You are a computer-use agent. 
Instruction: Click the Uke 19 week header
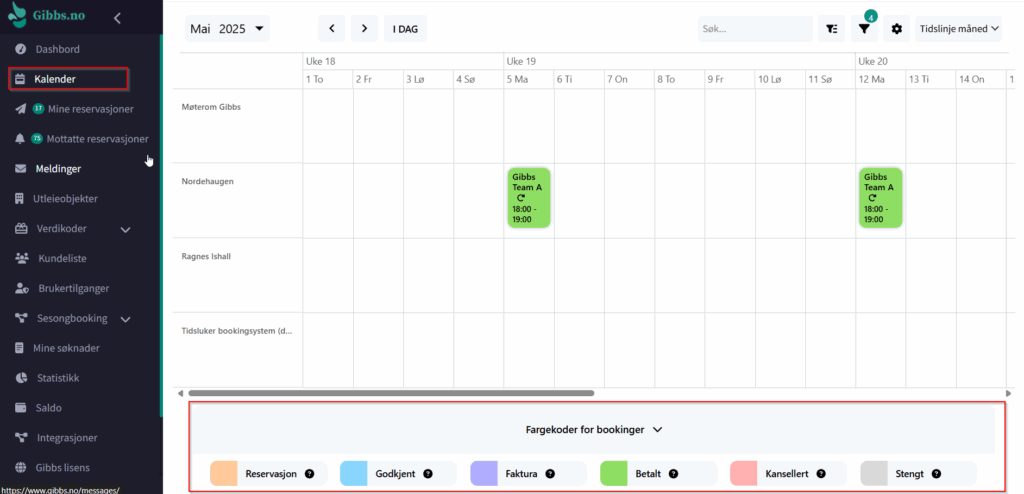(521, 61)
